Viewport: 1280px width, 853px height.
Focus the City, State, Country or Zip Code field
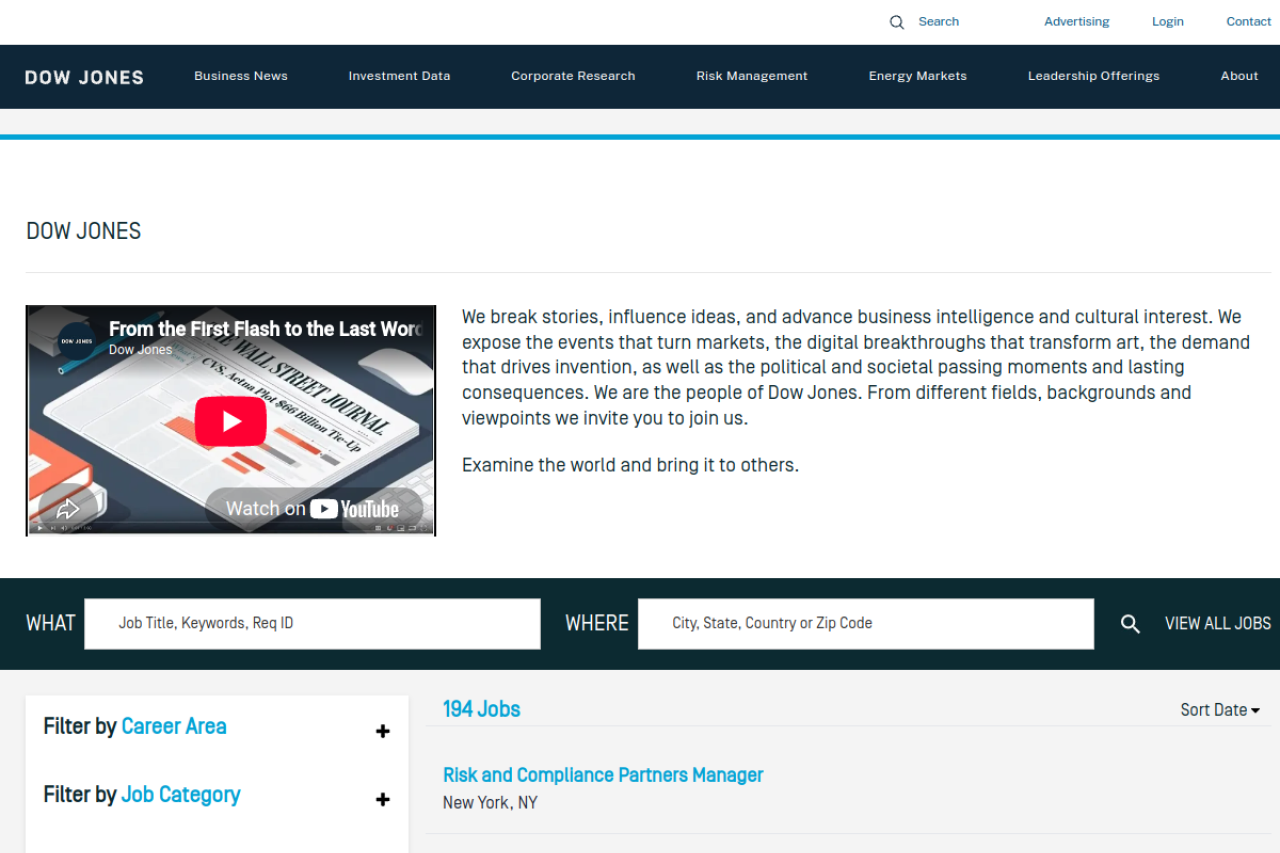coord(866,624)
